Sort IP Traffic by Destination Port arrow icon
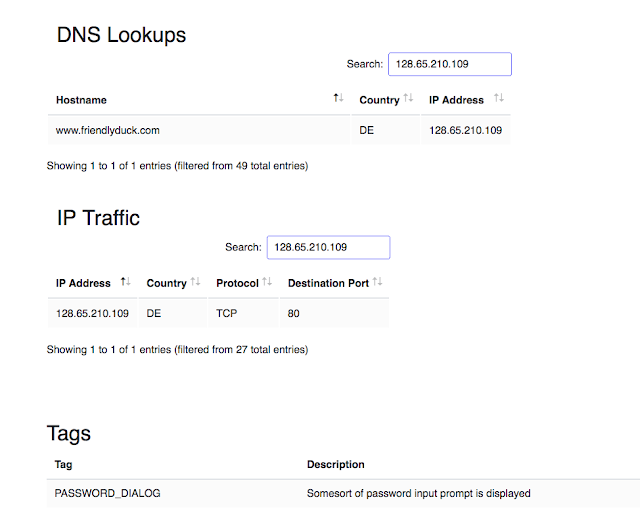The image size is (640, 516). click(x=378, y=281)
